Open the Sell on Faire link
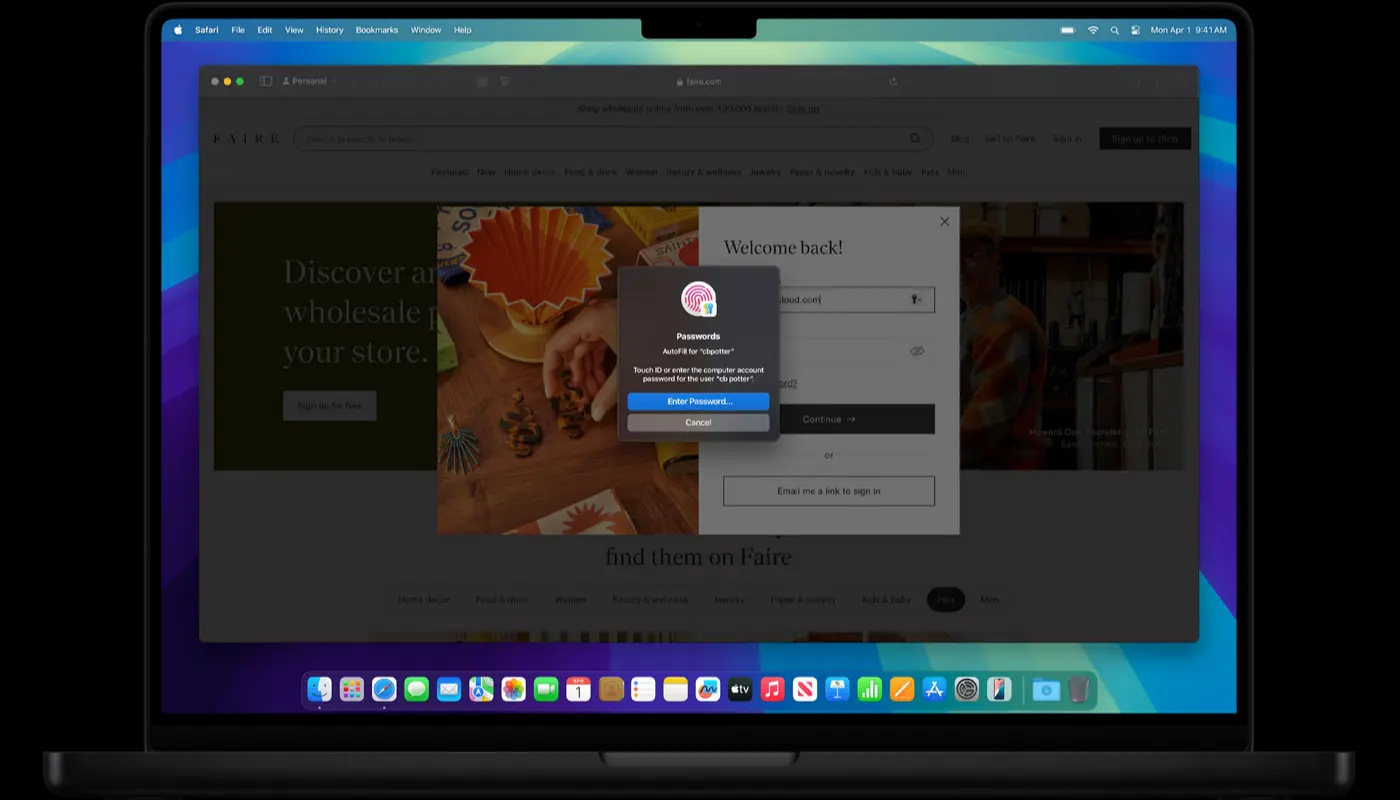 (1010, 138)
